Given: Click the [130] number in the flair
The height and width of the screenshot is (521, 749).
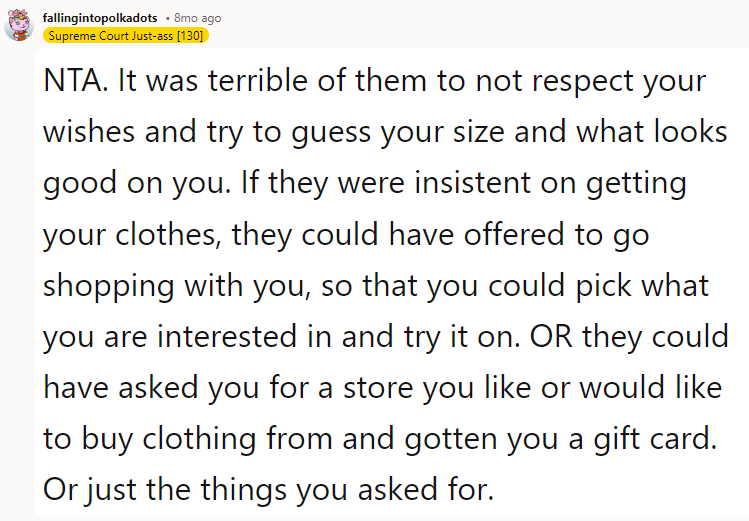Looking at the screenshot, I should point(186,36).
